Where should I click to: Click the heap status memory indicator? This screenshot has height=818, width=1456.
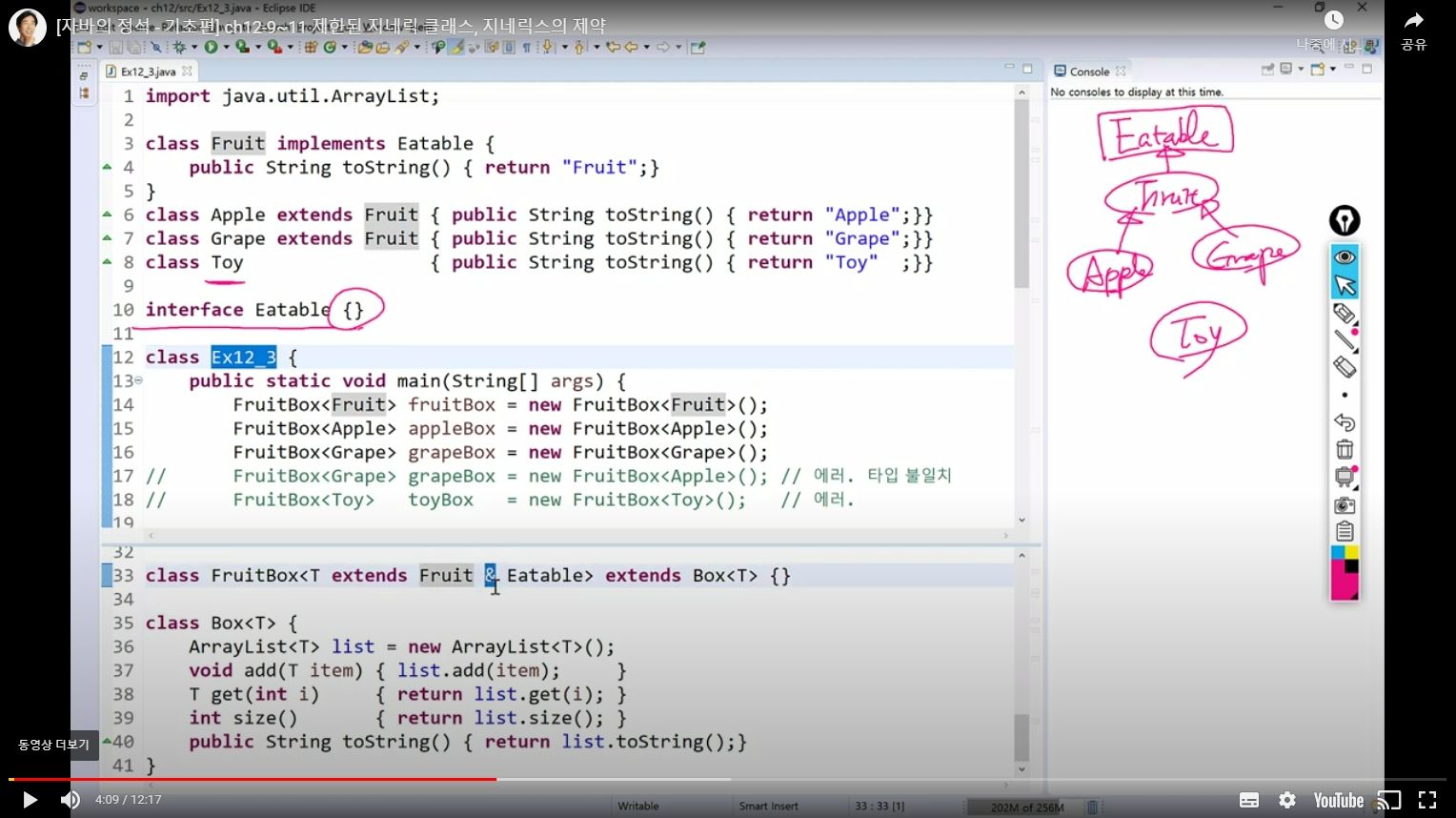(x=1026, y=808)
